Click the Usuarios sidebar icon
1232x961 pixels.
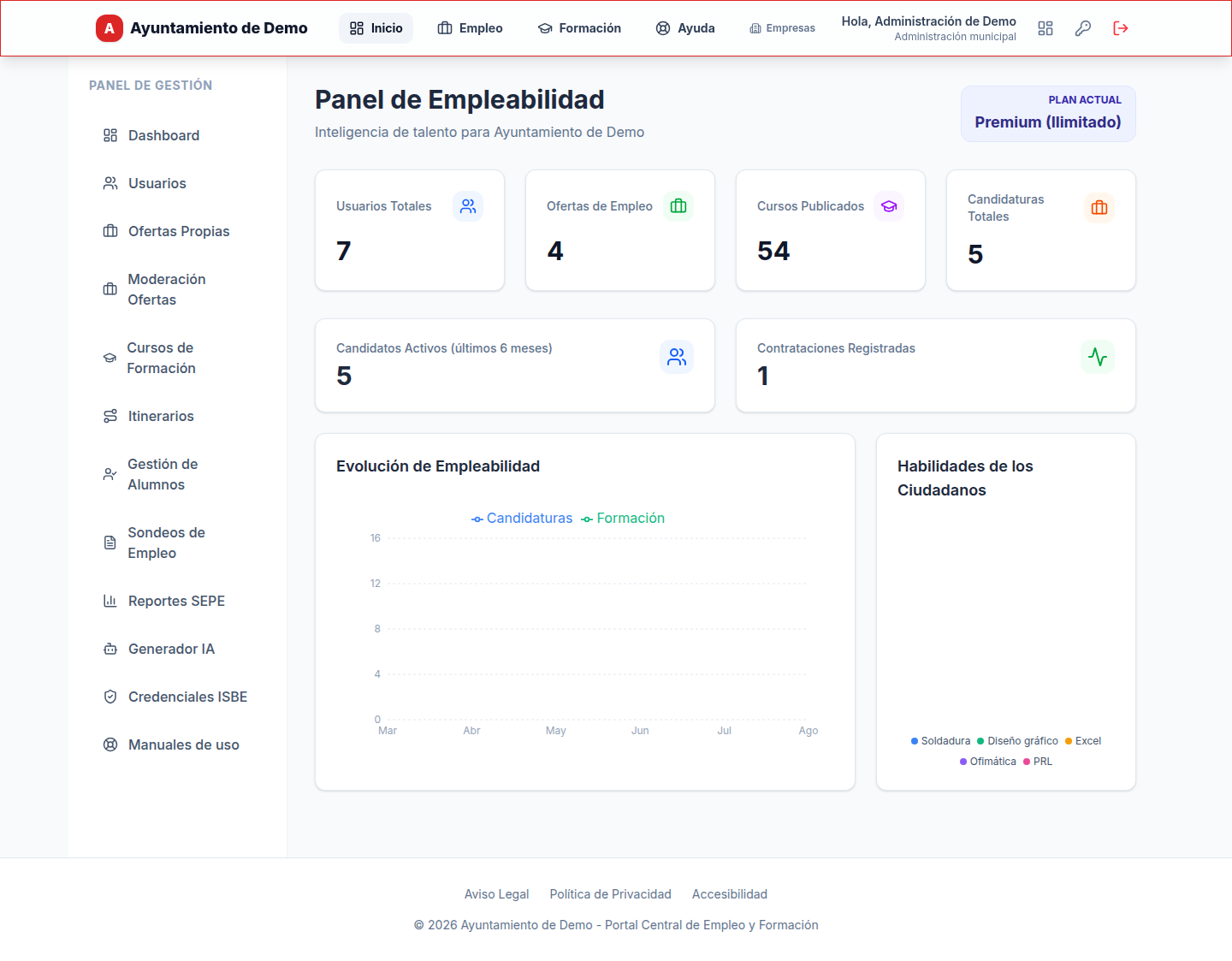tap(110, 183)
